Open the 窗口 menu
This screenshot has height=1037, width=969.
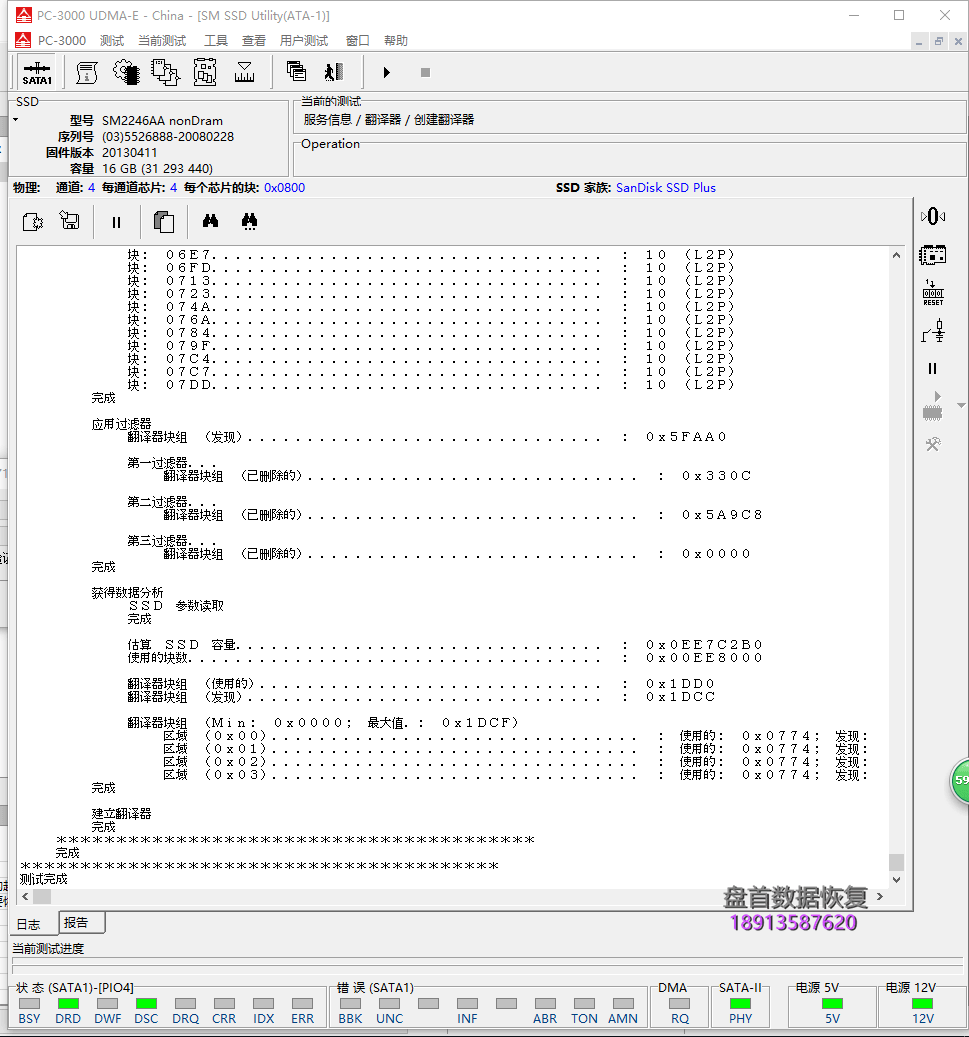(357, 40)
